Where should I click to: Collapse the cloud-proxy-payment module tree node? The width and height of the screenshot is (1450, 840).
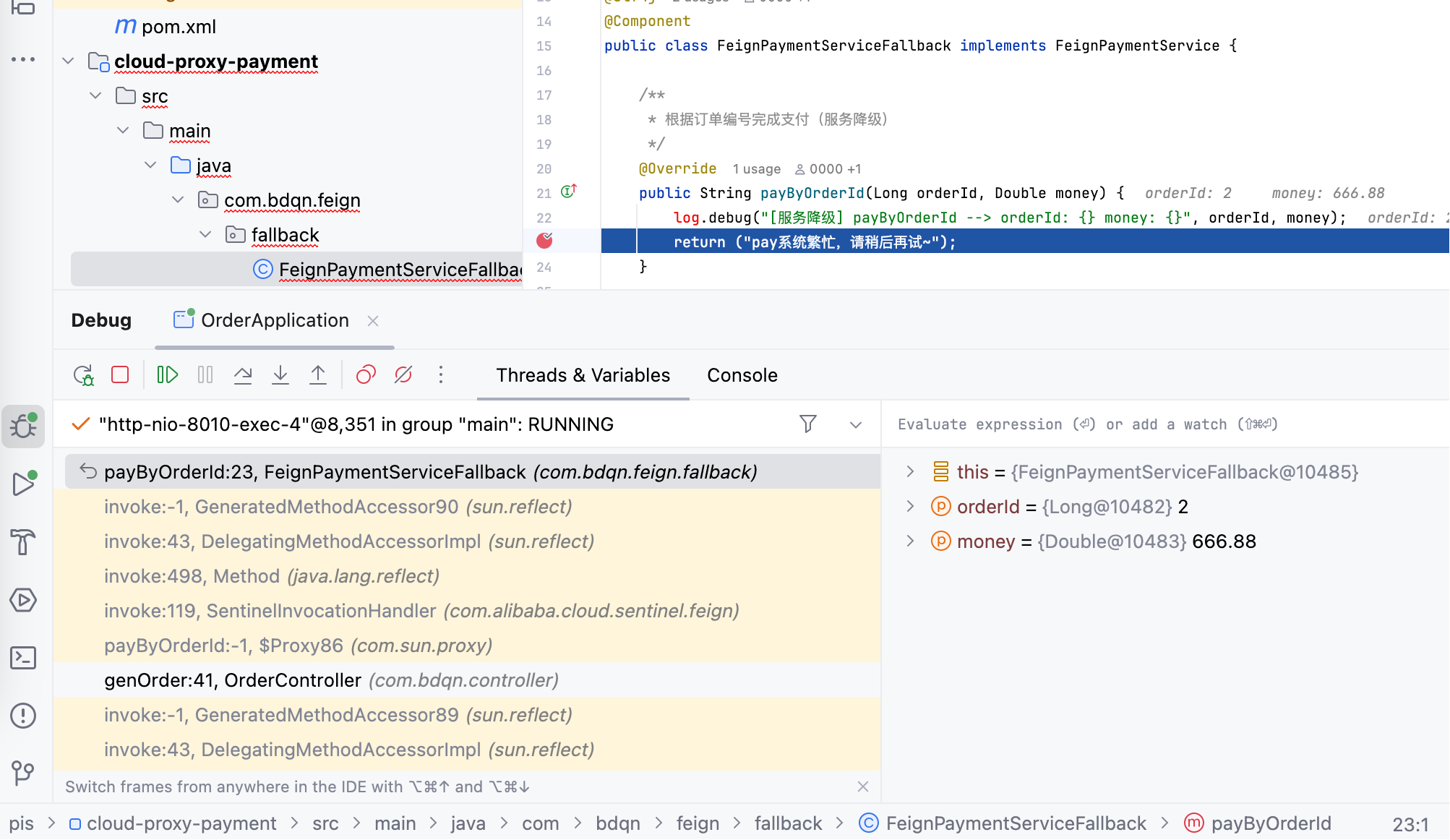pos(69,61)
